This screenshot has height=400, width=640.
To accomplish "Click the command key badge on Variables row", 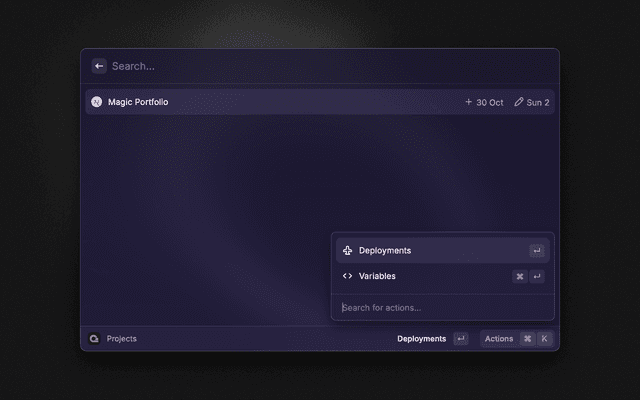I will [520, 277].
